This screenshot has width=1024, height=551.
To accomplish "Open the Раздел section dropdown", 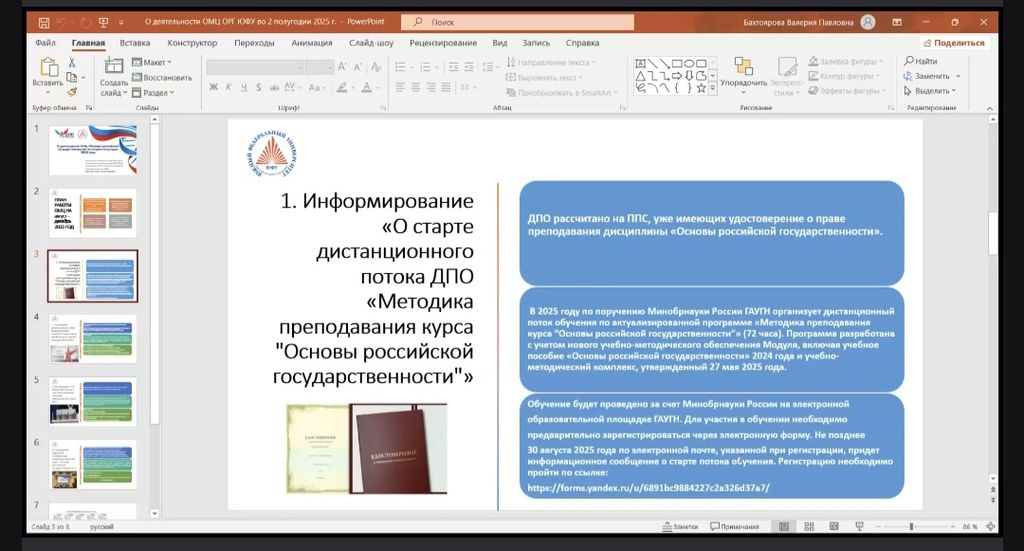I will [157, 92].
